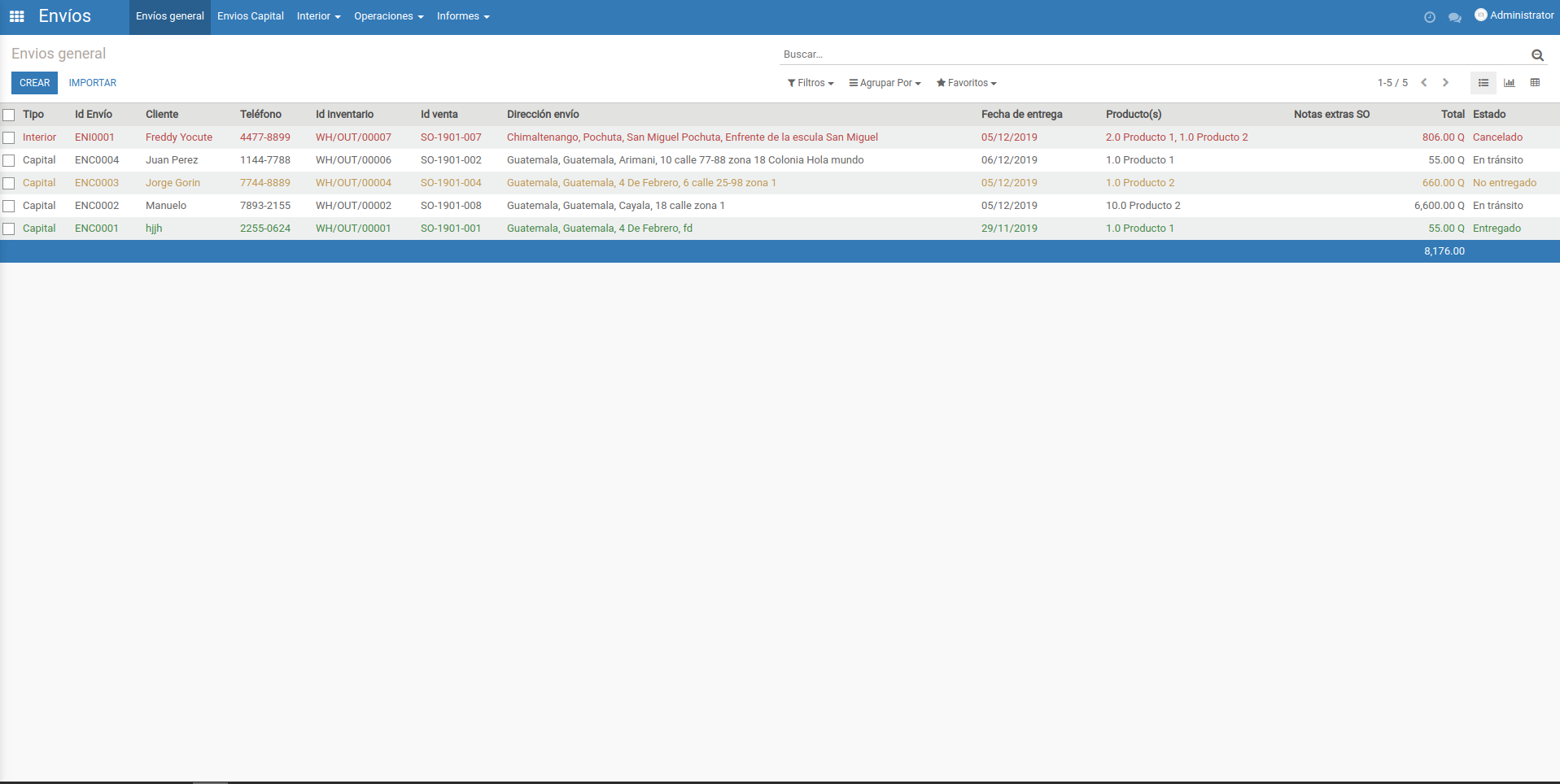Switch to pivot table view
This screenshot has width=1560, height=784.
tap(1536, 83)
